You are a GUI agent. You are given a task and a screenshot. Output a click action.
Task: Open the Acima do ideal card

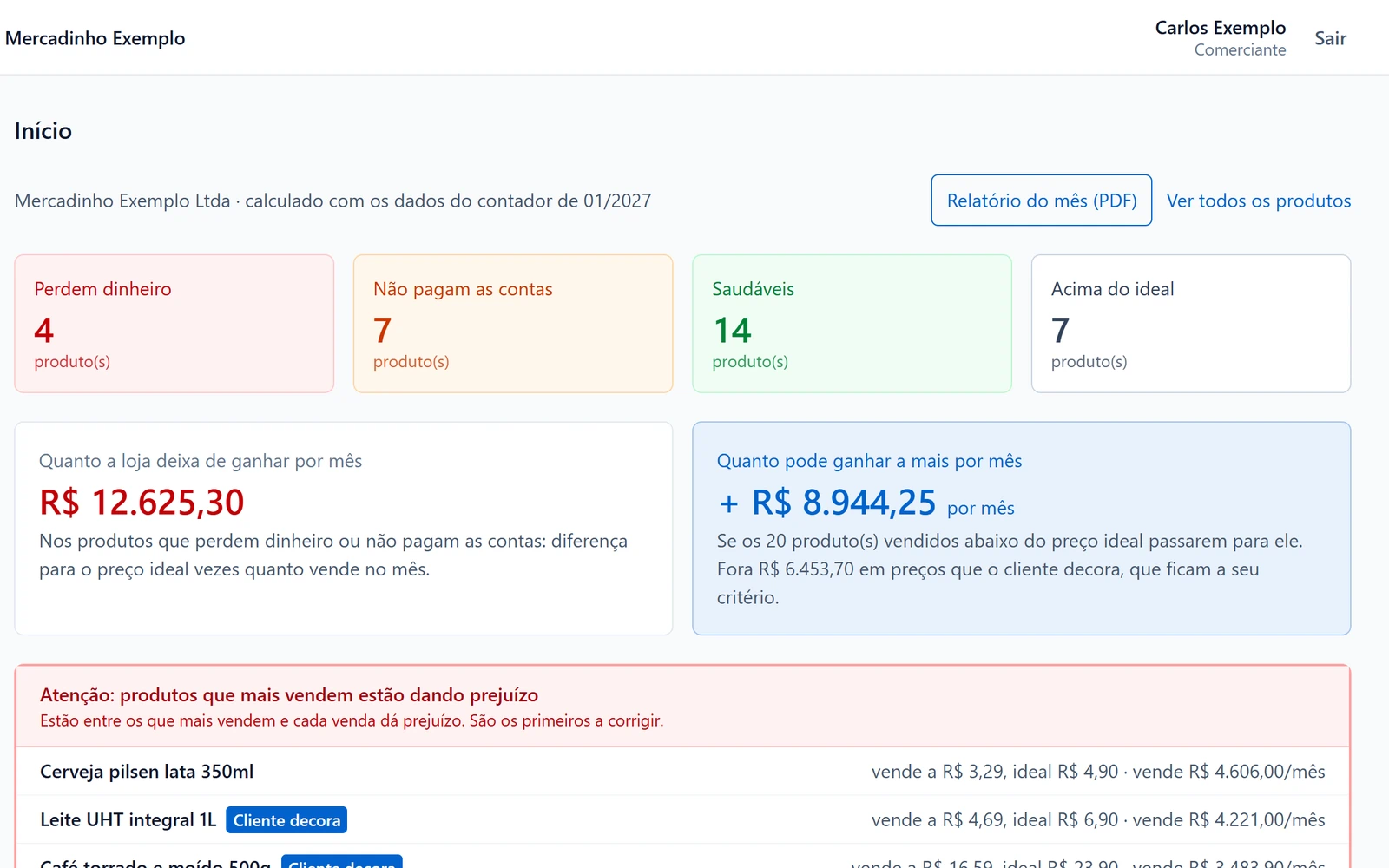(x=1191, y=324)
